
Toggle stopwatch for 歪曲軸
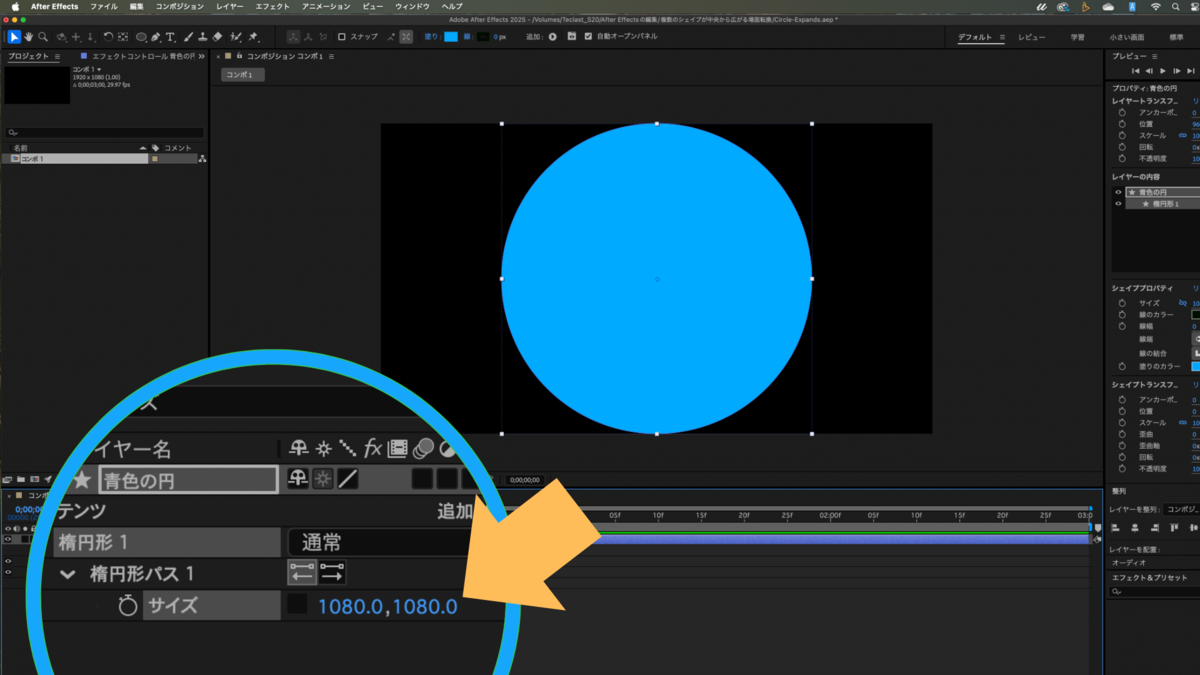pos(1122,446)
